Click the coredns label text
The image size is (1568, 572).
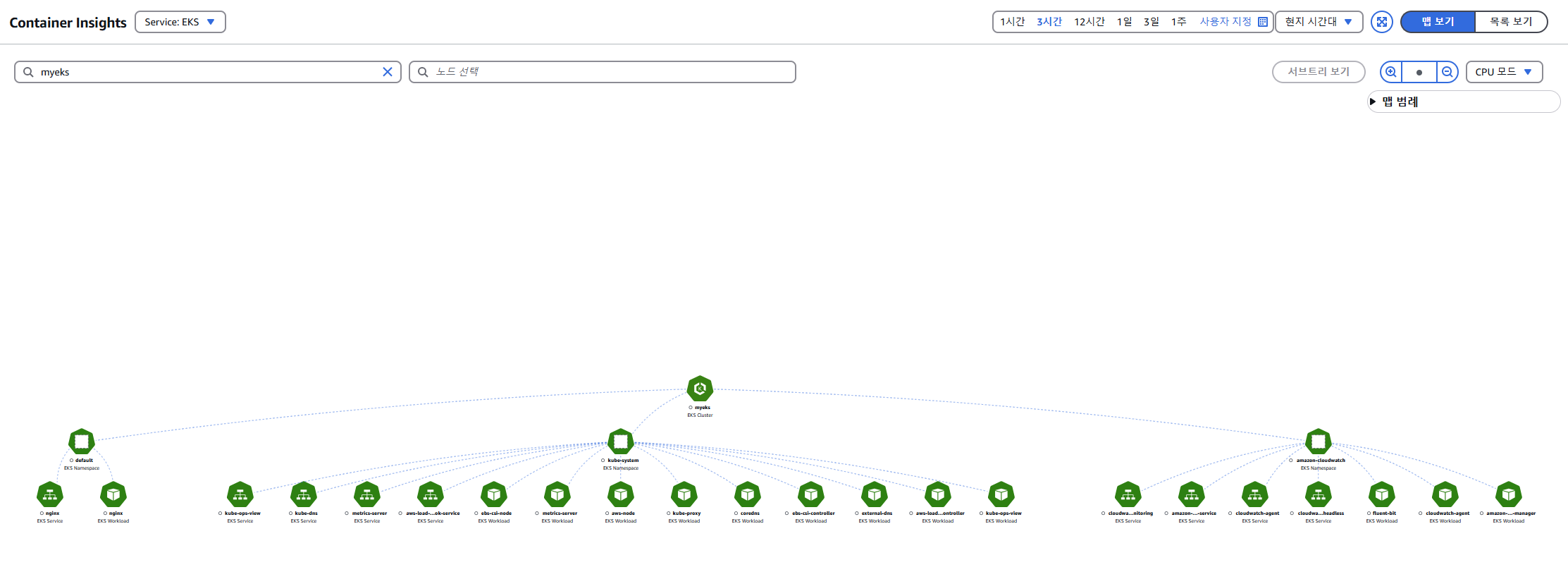point(750,513)
